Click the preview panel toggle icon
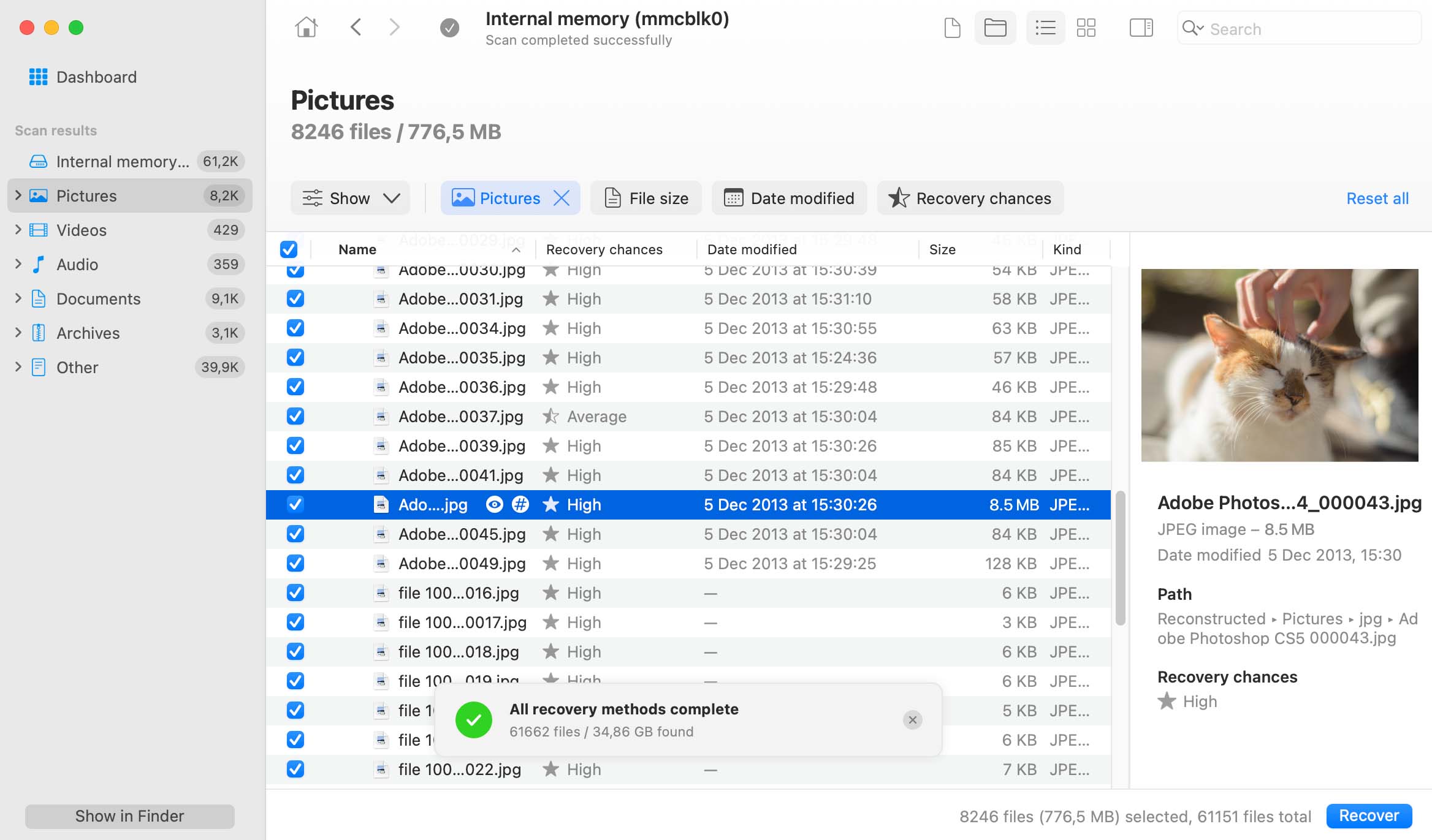This screenshot has width=1432, height=840. [1139, 28]
